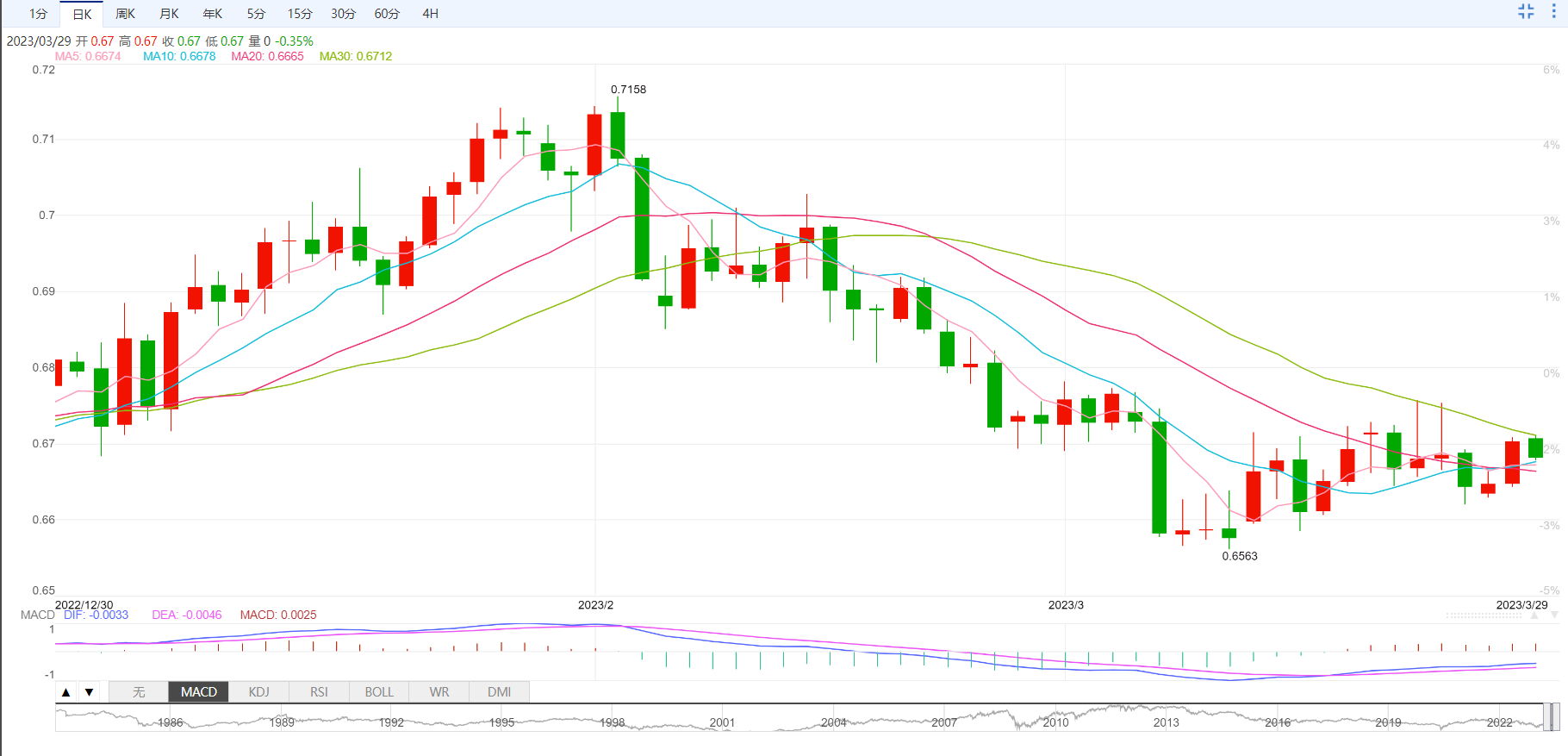1568x756 pixels.
Task: Click the 2023/2 date axis label
Action: [x=595, y=605]
